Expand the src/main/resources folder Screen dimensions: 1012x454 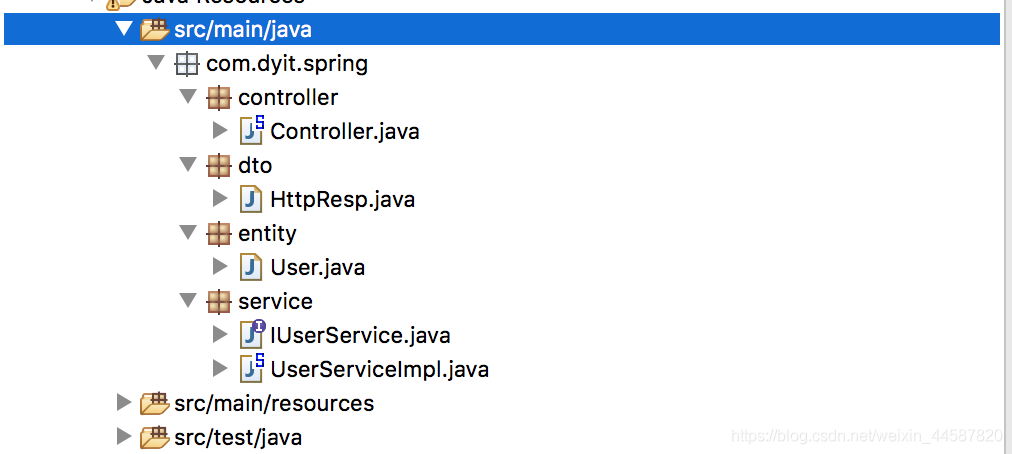[x=124, y=404]
